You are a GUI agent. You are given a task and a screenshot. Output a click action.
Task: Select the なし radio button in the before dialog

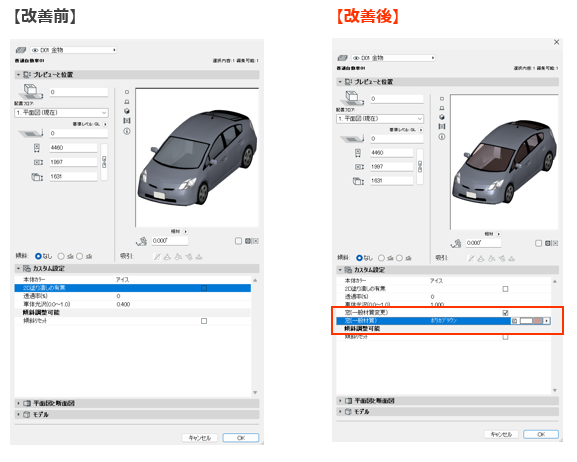[x=38, y=256]
